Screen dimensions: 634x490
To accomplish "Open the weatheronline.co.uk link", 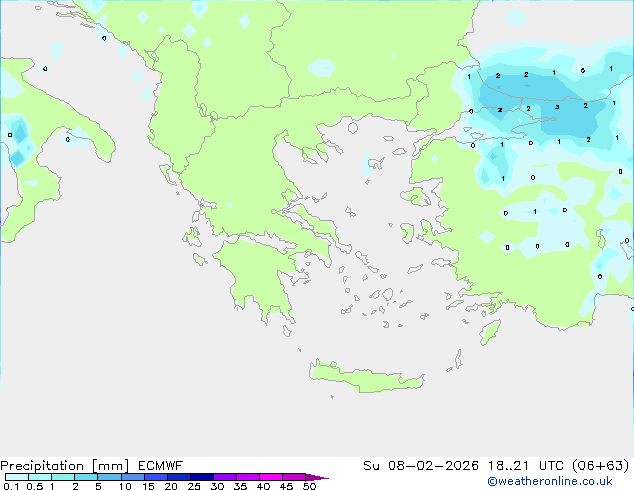I will click(x=550, y=481).
